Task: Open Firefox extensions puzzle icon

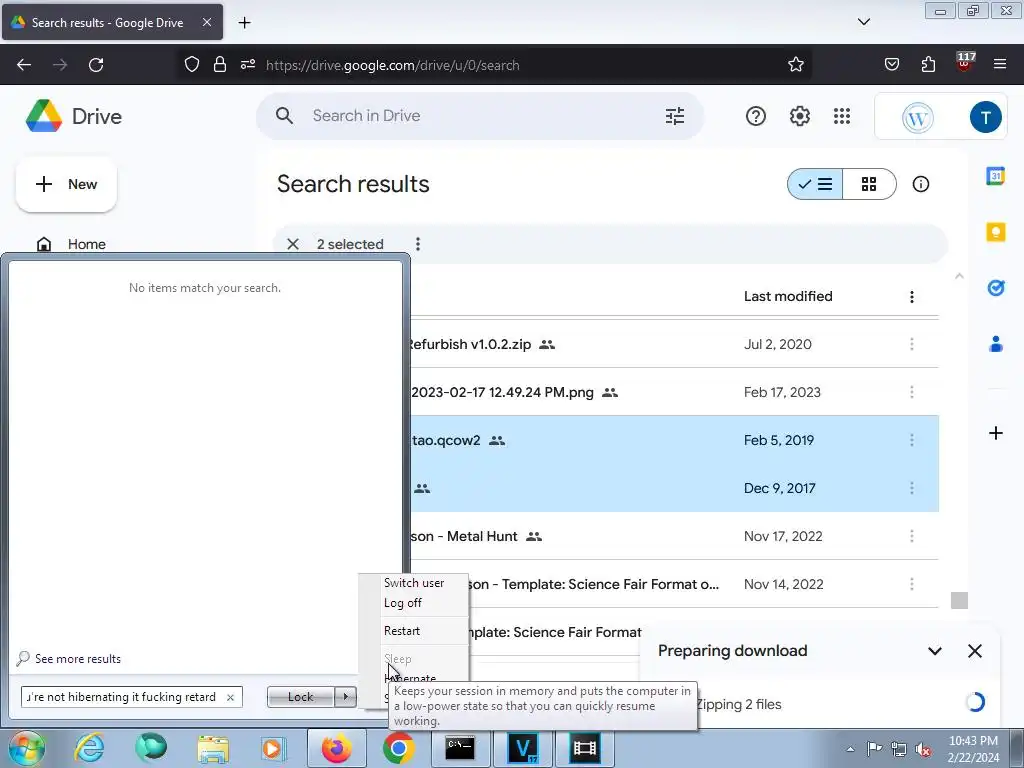Action: click(x=928, y=65)
